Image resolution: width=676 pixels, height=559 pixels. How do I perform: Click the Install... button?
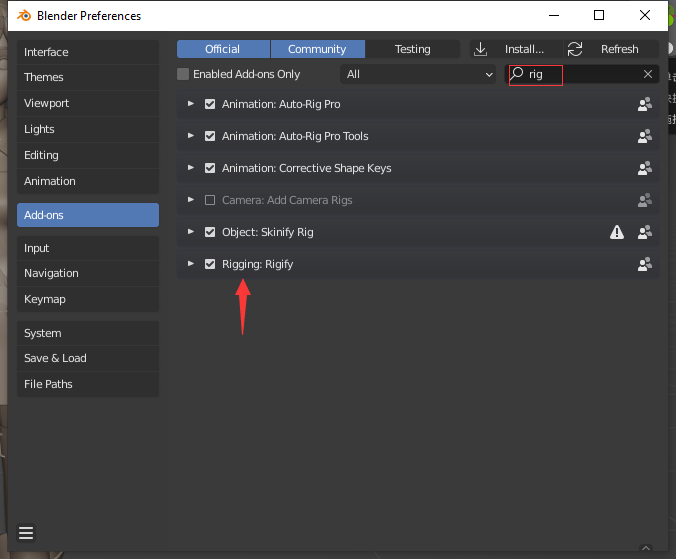coord(516,49)
